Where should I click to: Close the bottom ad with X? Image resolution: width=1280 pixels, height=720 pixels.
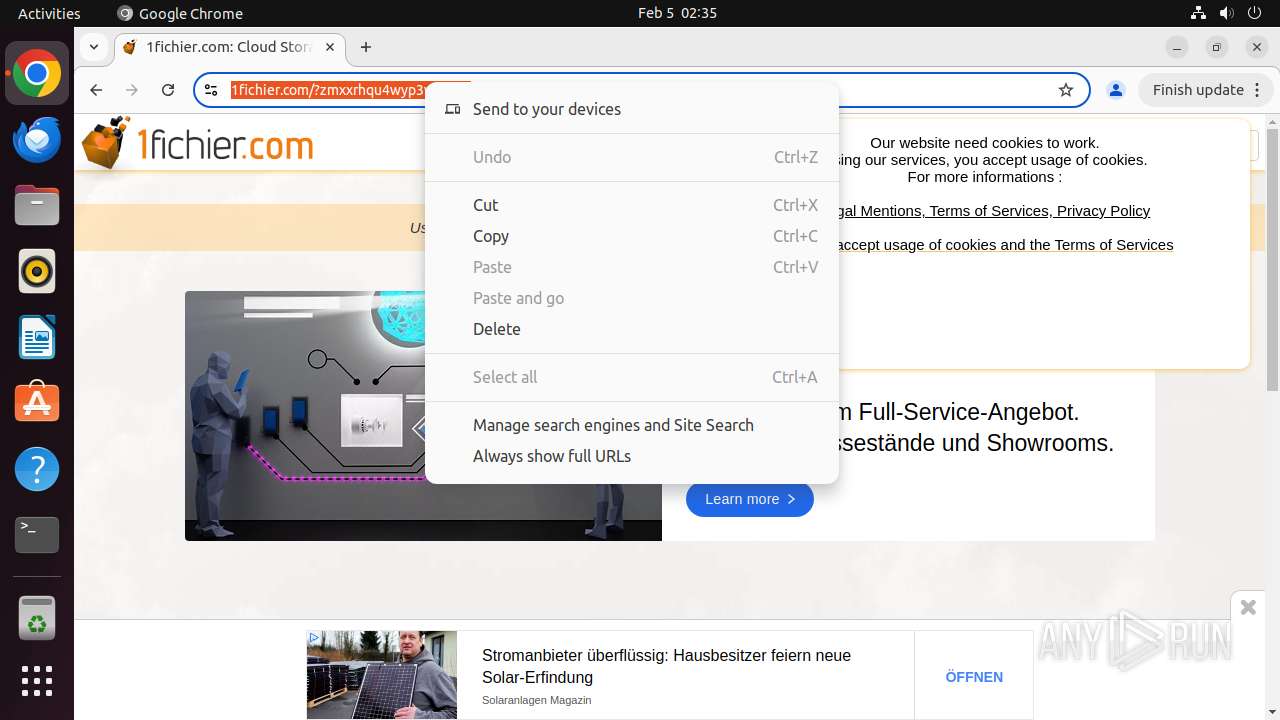click(x=1248, y=607)
